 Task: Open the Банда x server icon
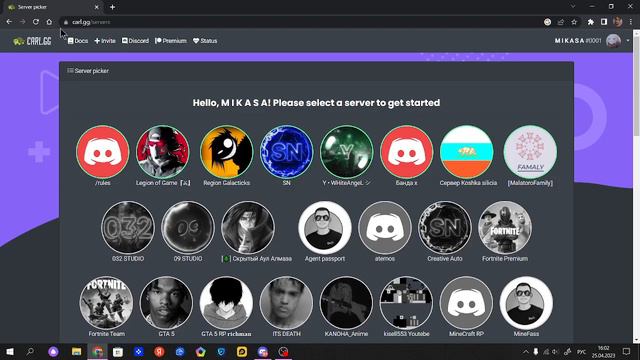(x=407, y=152)
